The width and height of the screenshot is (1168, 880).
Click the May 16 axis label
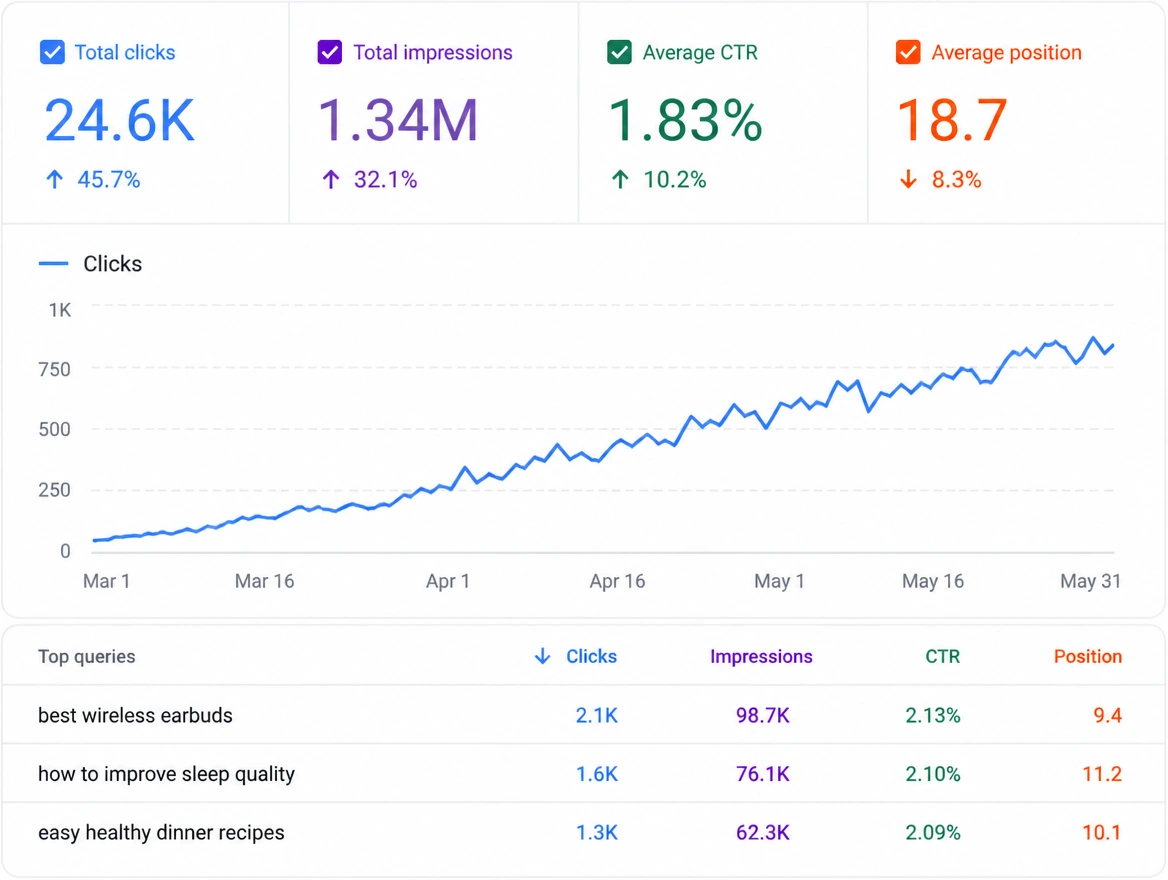tap(933, 581)
